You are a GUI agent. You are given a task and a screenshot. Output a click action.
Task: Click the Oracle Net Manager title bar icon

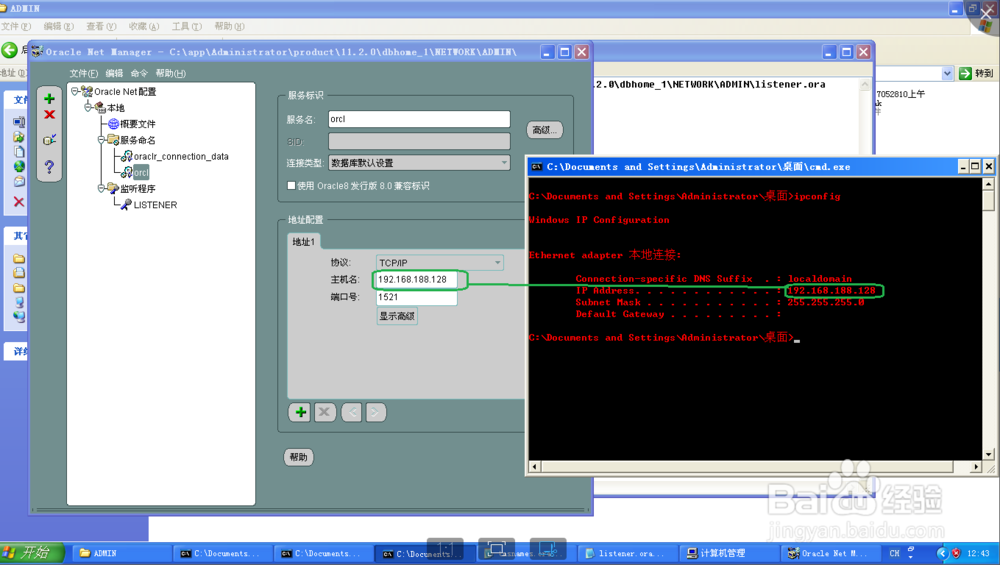(x=38, y=52)
